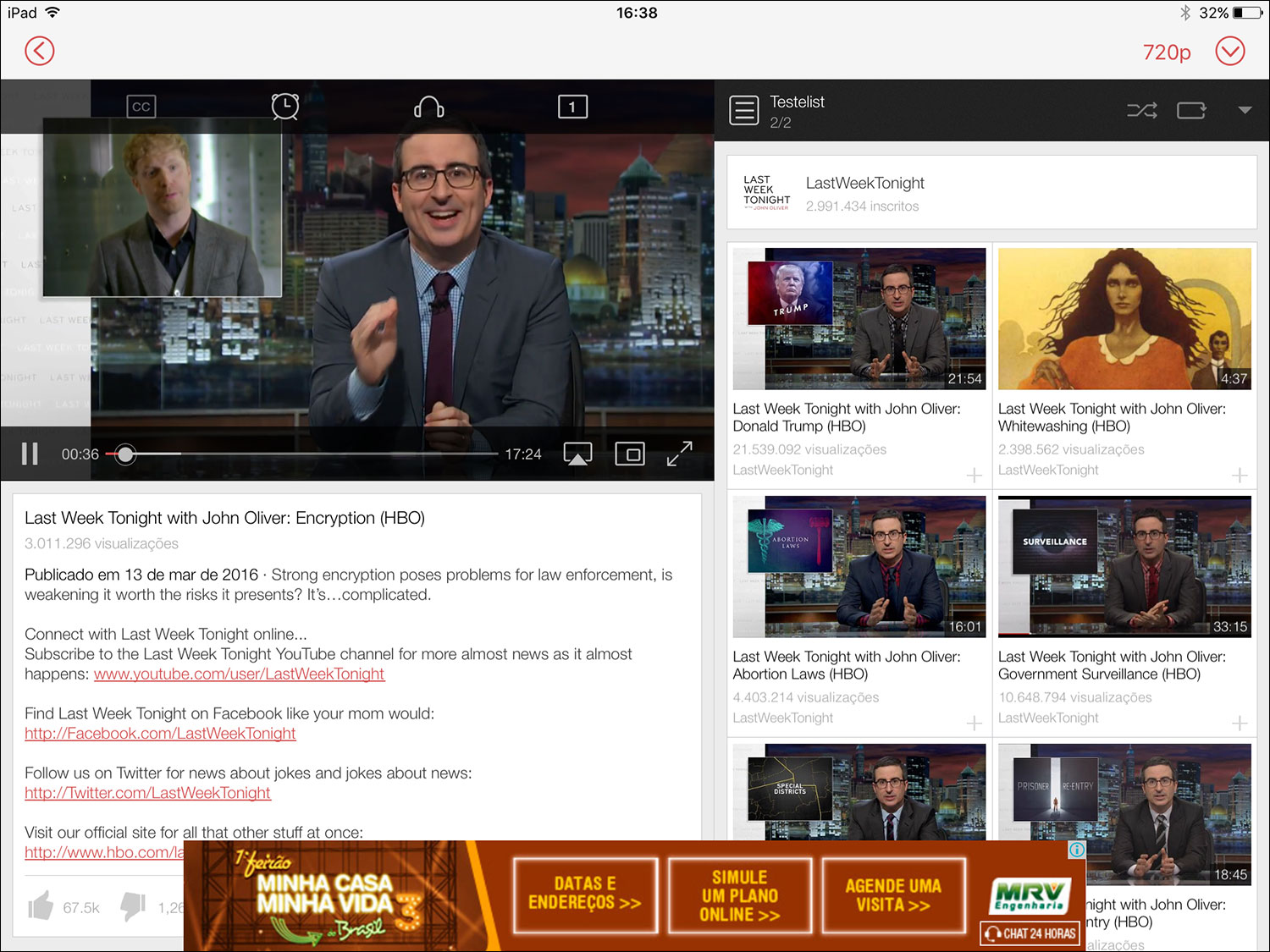Click the Government Surveillance (HBO) video title
The width and height of the screenshot is (1270, 952).
1112,665
